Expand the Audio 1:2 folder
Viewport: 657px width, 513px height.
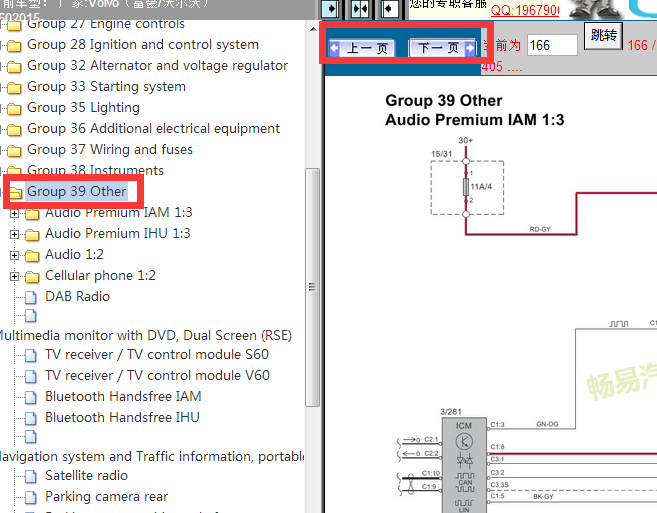(x=14, y=255)
